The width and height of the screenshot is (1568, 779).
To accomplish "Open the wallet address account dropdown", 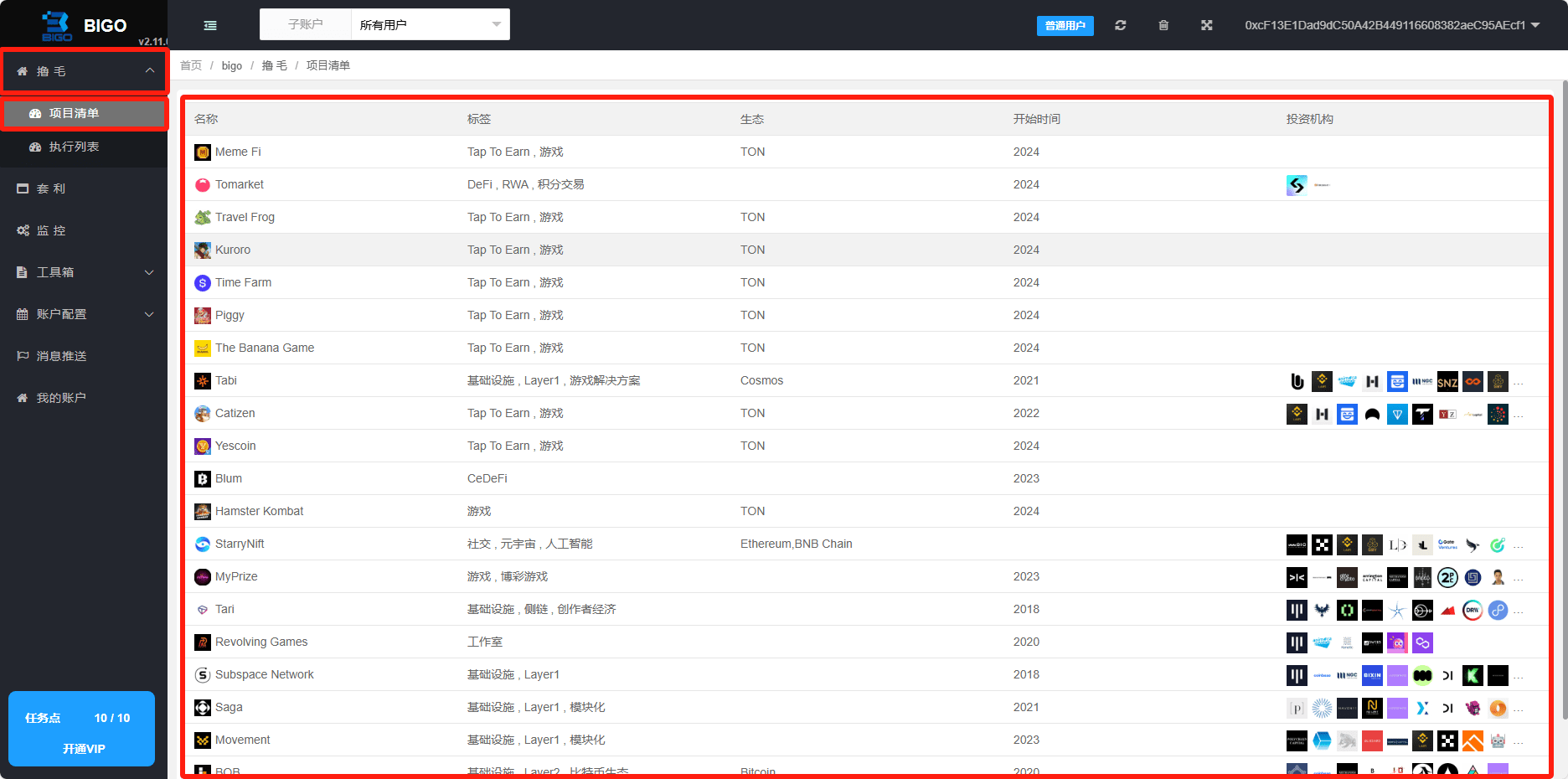I will click(x=1392, y=25).
